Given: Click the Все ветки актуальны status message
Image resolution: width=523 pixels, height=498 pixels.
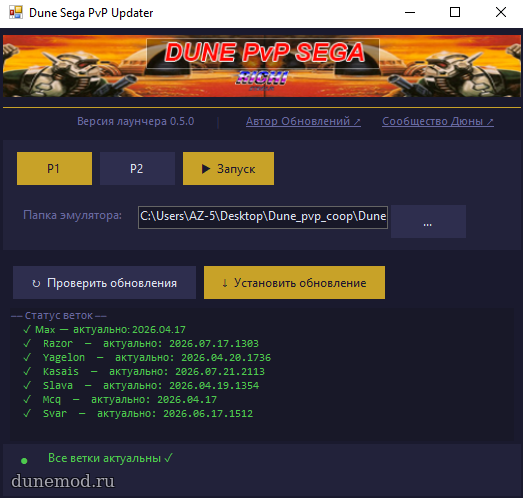Looking at the screenshot, I should (x=110, y=458).
